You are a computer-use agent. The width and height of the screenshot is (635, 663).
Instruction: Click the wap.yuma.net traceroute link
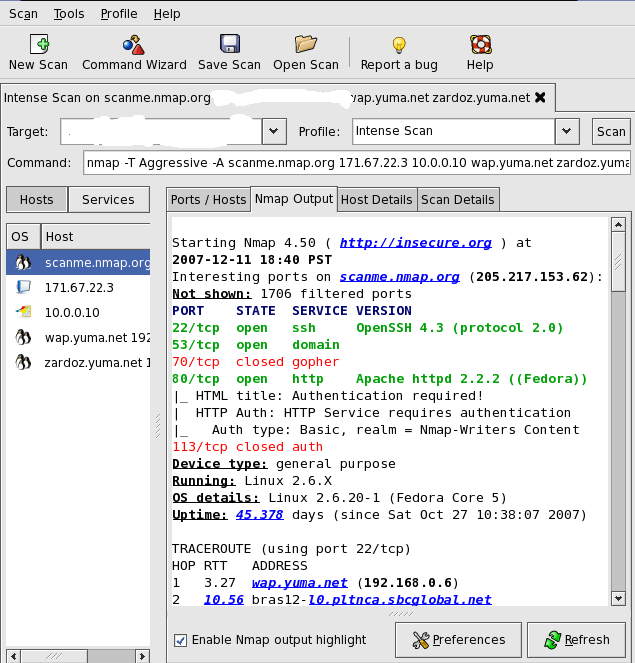tap(299, 583)
